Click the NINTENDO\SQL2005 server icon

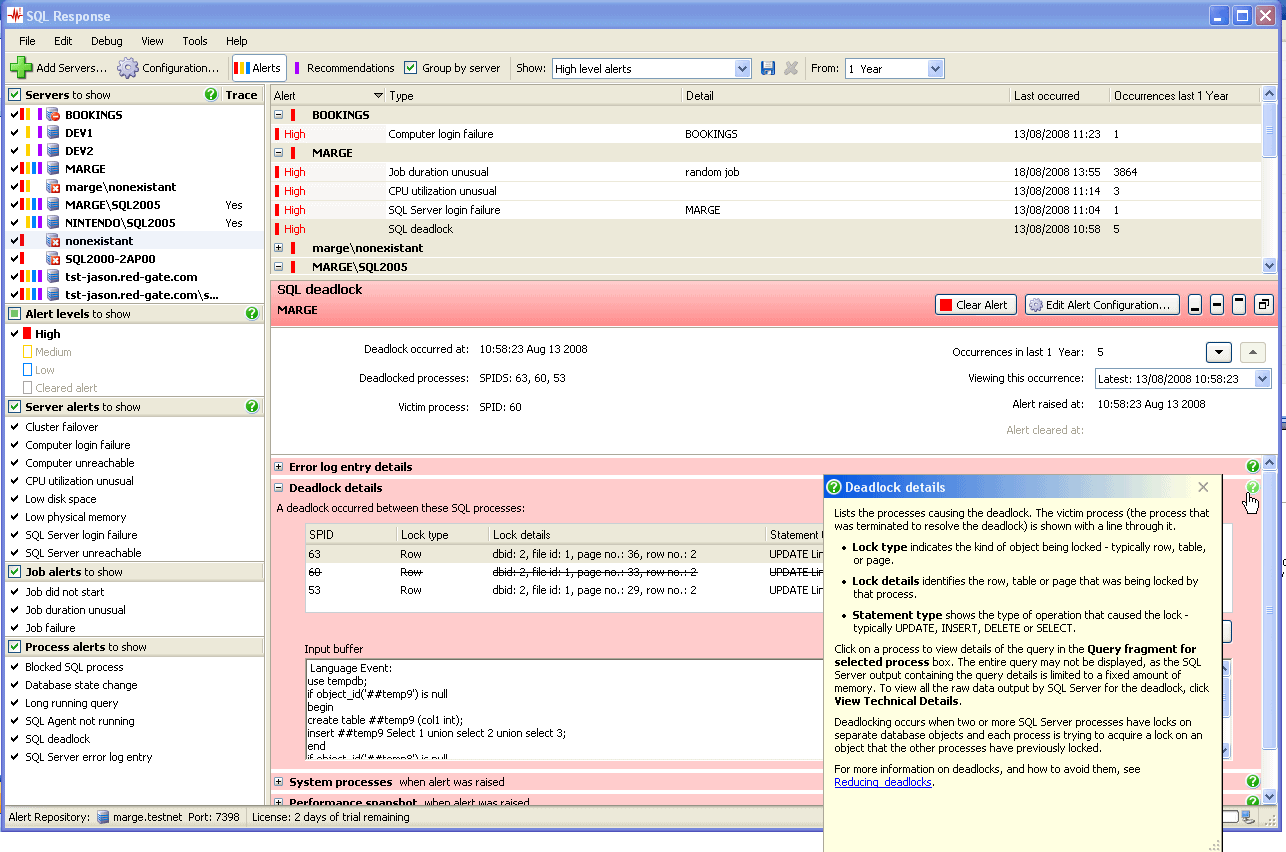pyautogui.click(x=53, y=223)
